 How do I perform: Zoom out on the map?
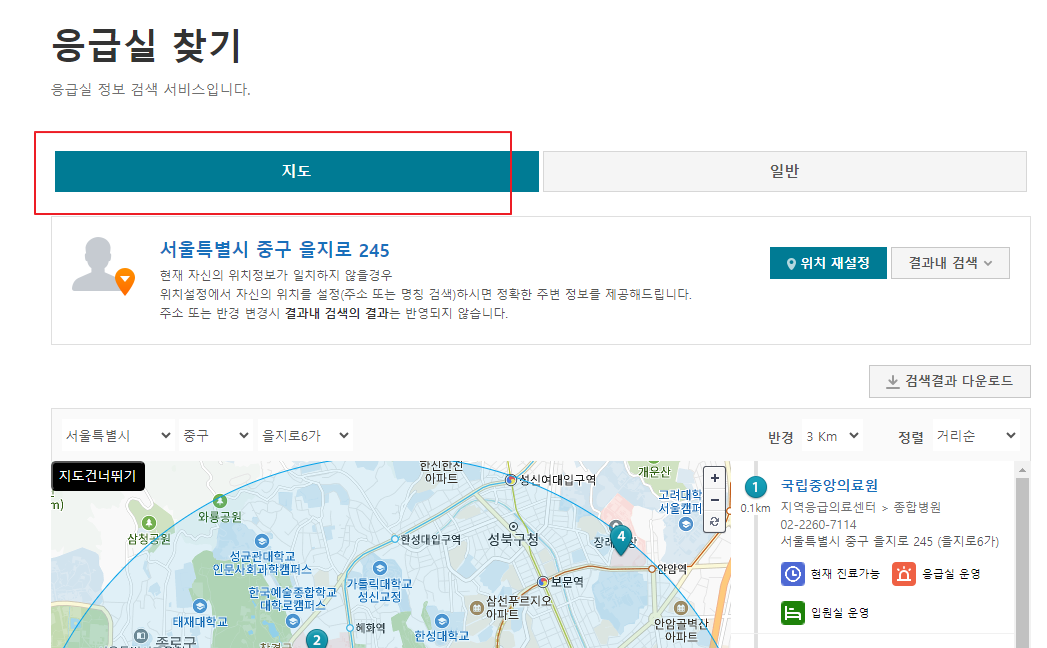coord(714,500)
